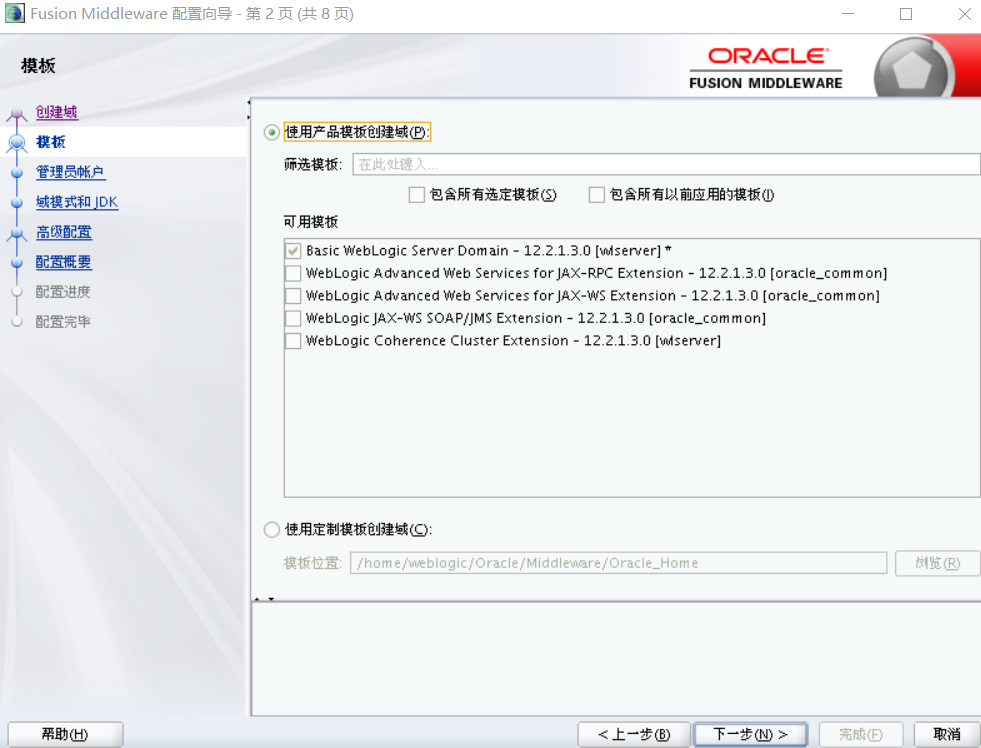Click the 筛选模板 filter input field

point(666,164)
